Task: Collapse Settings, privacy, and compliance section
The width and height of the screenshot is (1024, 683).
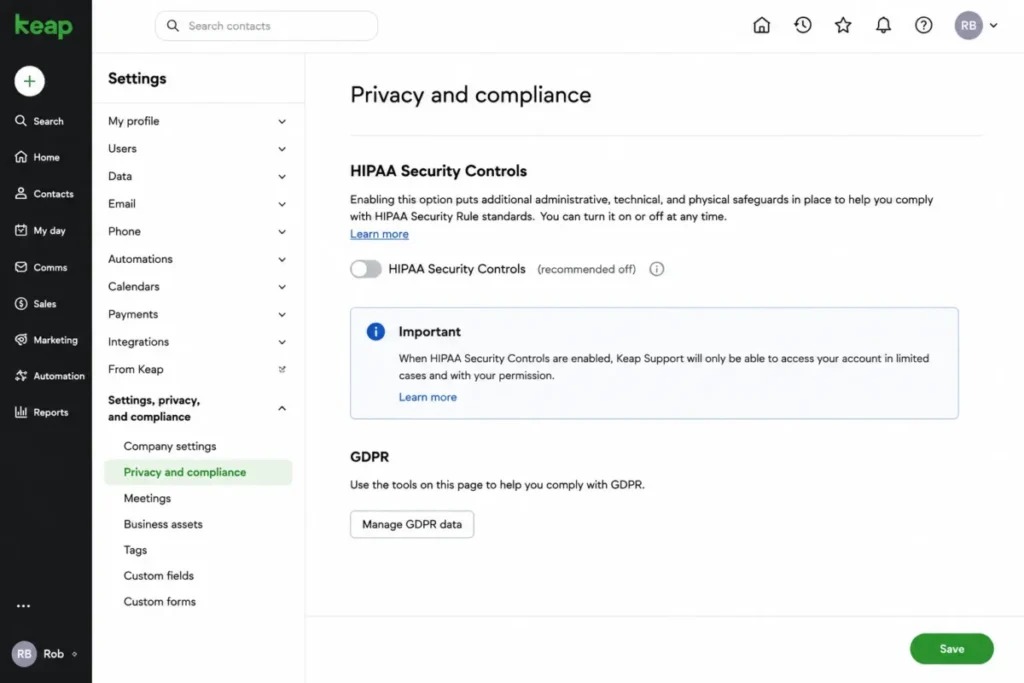Action: click(x=198, y=408)
